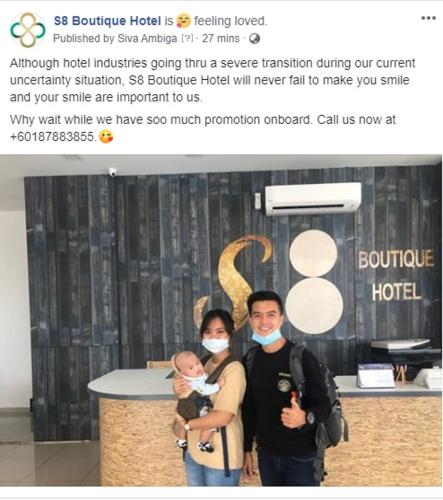Click the globe public audience icon
Screen dimensions: 443x500
click(x=255, y=39)
